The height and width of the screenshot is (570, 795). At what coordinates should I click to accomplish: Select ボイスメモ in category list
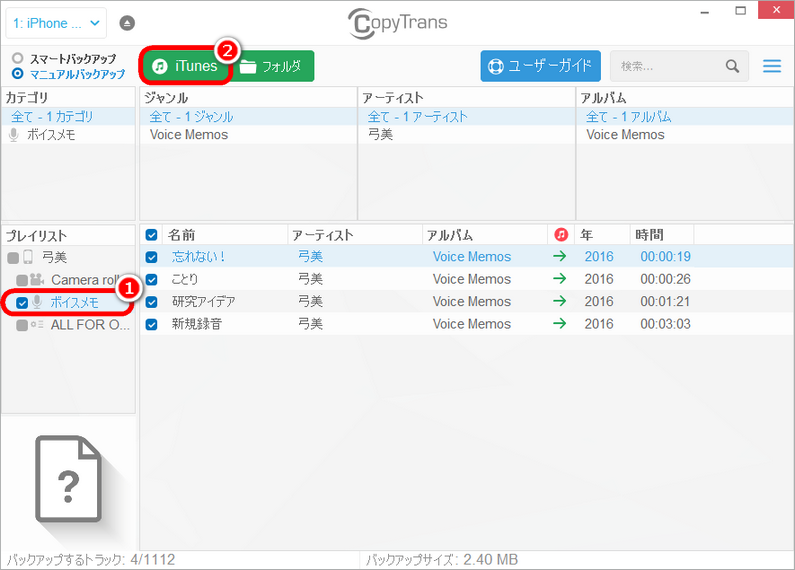point(68,135)
